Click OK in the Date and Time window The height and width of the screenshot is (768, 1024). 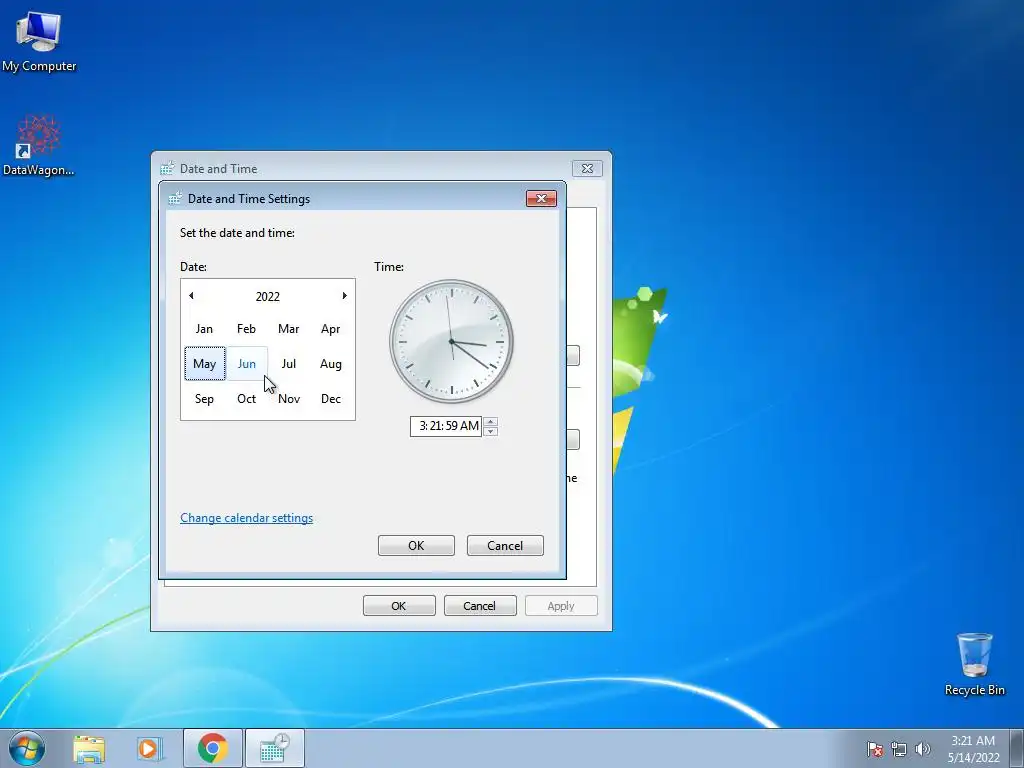pyautogui.click(x=398, y=605)
